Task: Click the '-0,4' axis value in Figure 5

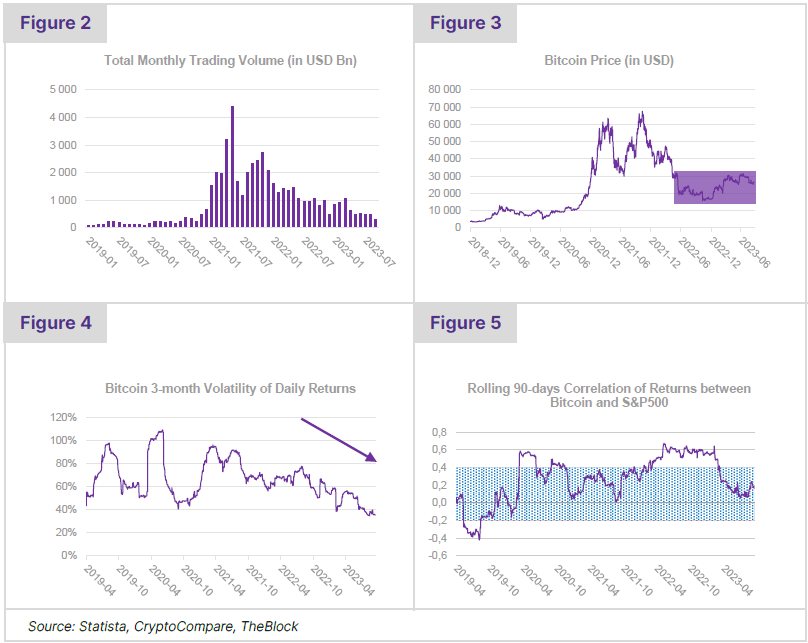Action: (x=438, y=538)
